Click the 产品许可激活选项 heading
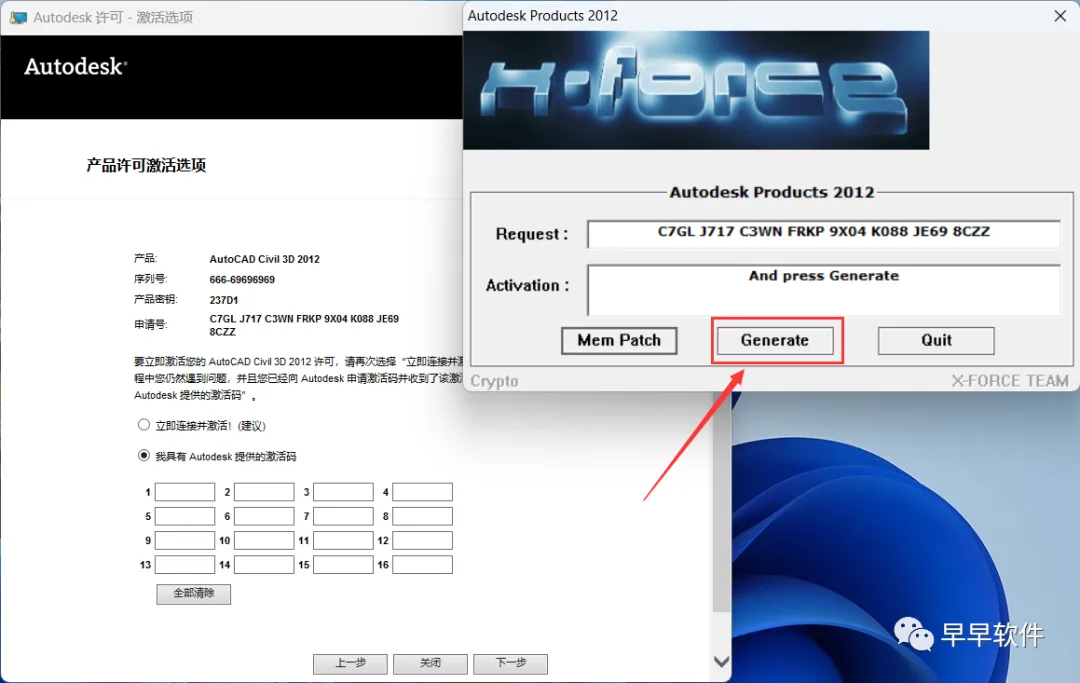Image resolution: width=1080 pixels, height=683 pixels. 146,165
